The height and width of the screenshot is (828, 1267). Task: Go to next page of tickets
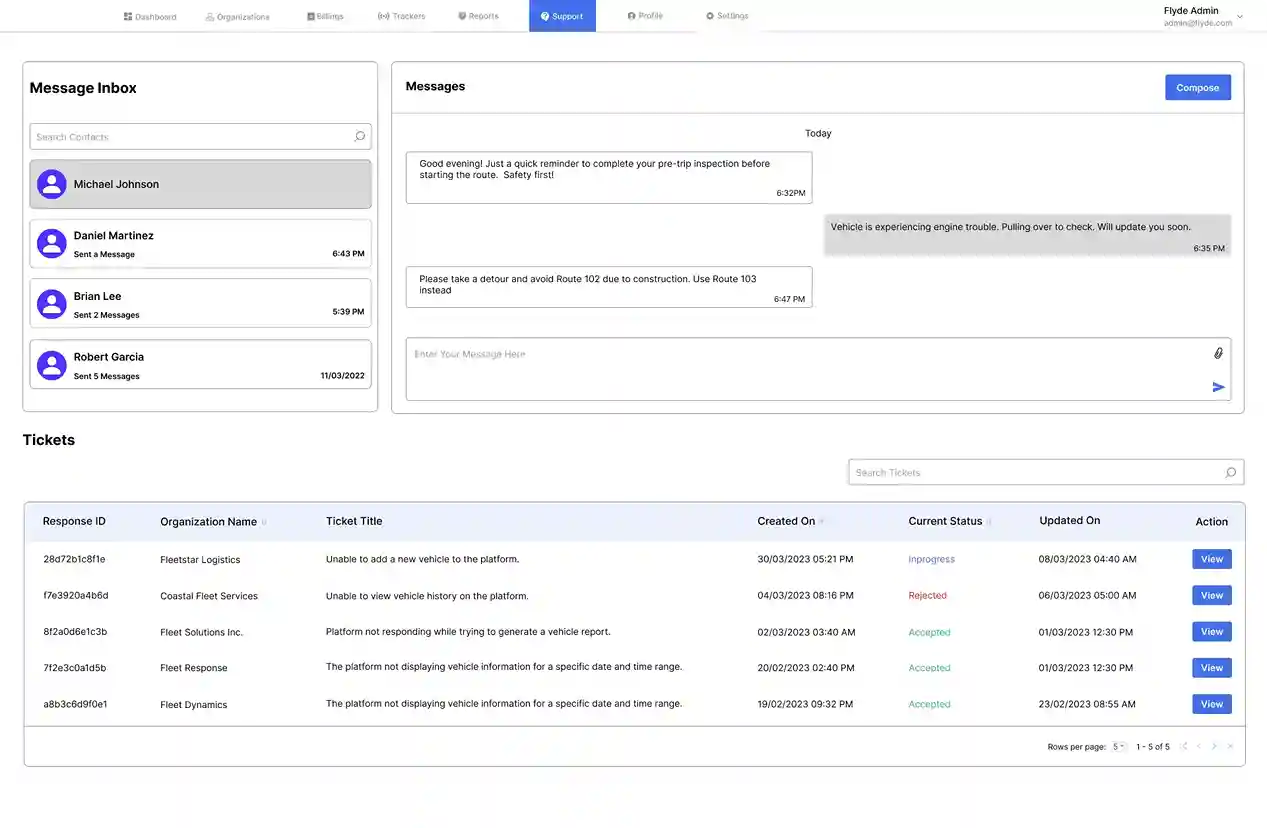coord(1214,747)
